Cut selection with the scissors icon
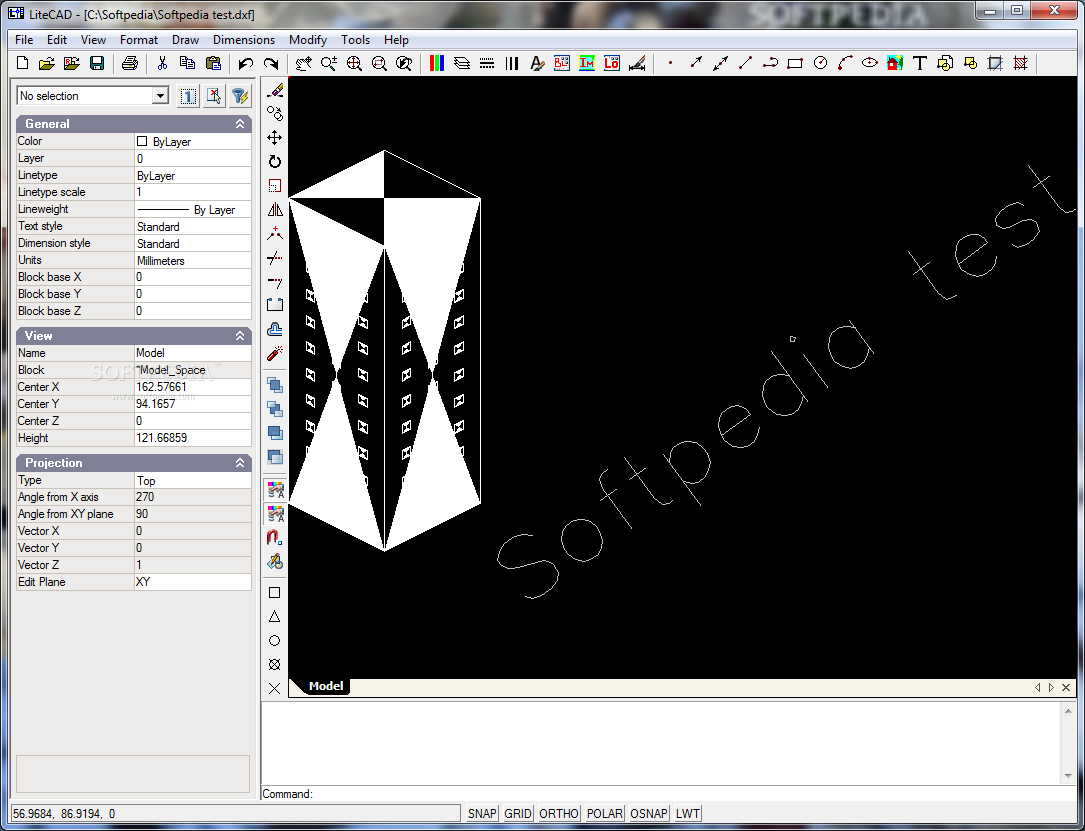Viewport: 1085px width, 831px height. pos(162,64)
